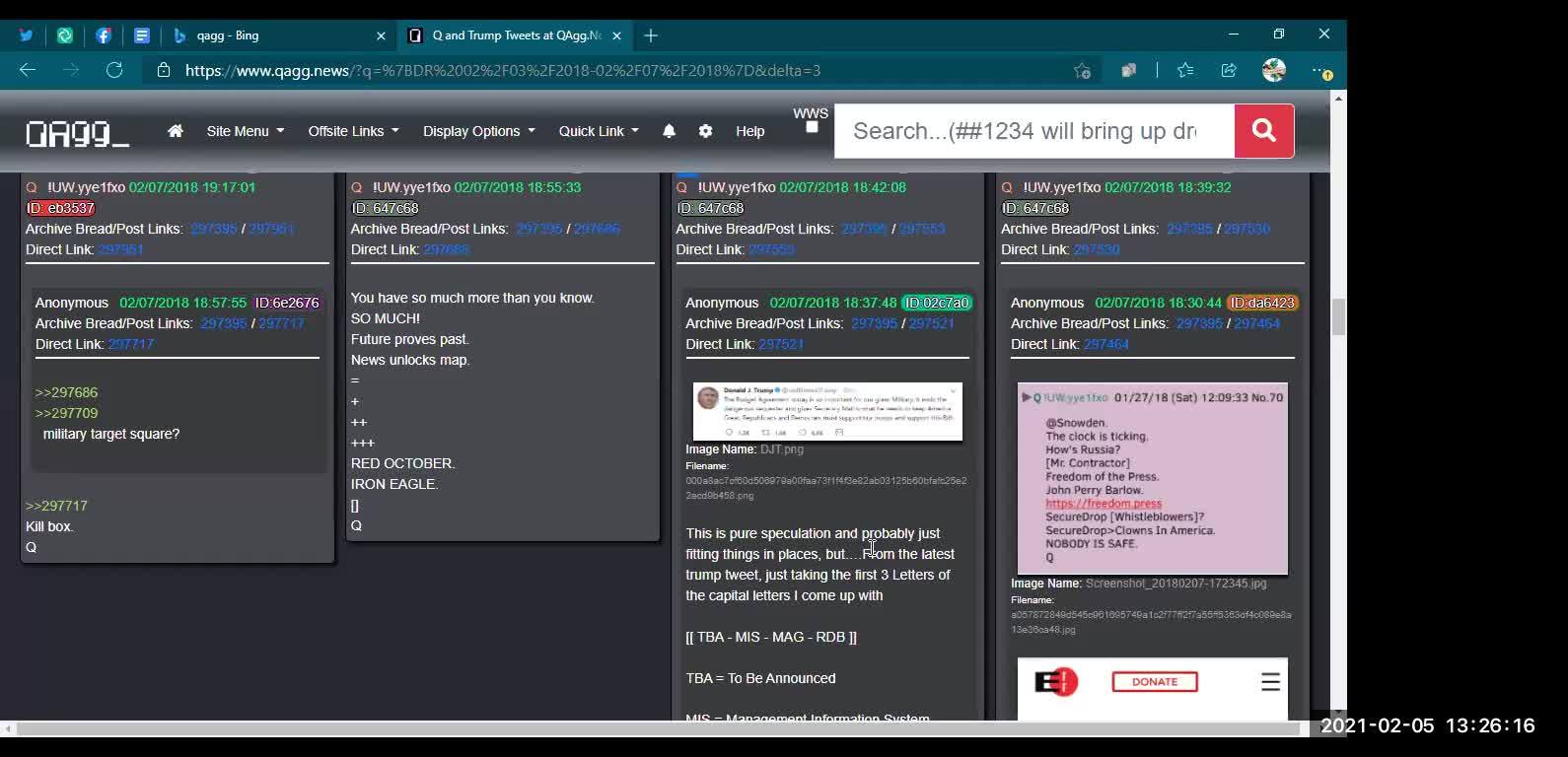The image size is (1568, 757).
Task: Open Anonymous post direct link 297717
Action: 131,344
